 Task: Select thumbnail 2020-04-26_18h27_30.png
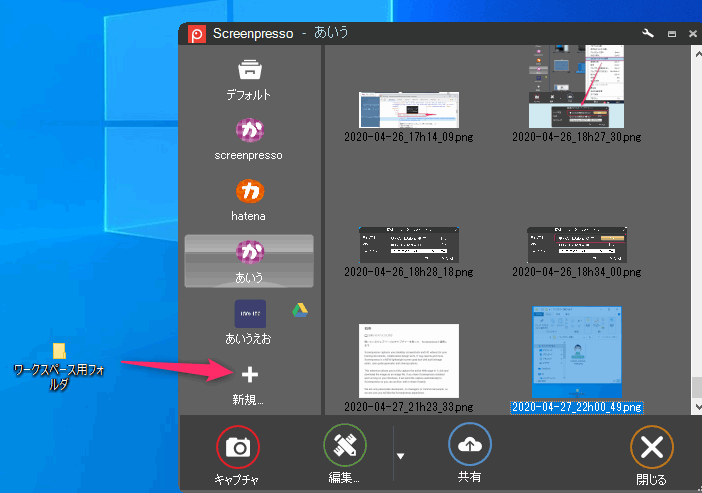coord(576,86)
